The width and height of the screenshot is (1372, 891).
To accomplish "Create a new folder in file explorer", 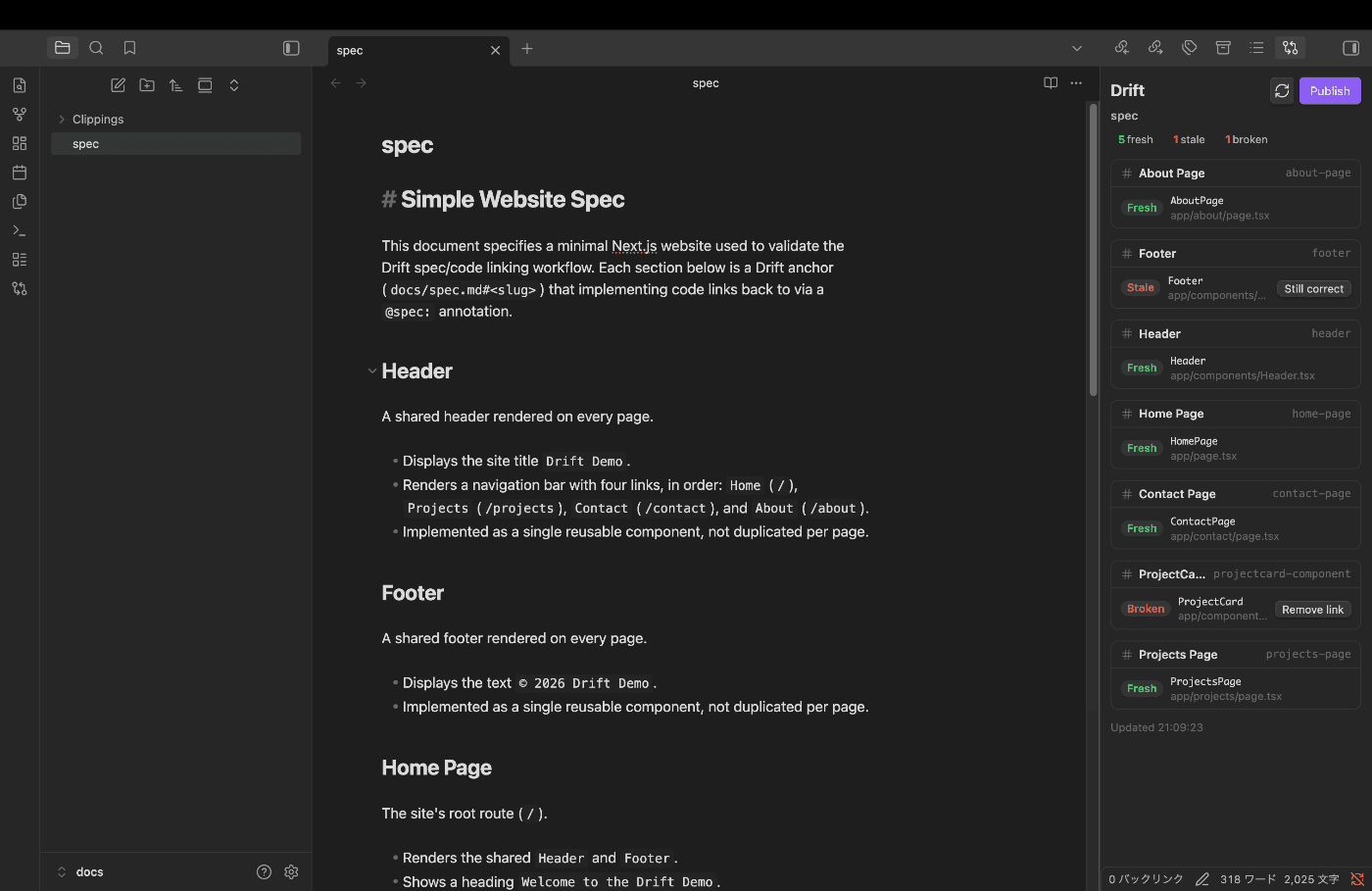I will coord(147,85).
